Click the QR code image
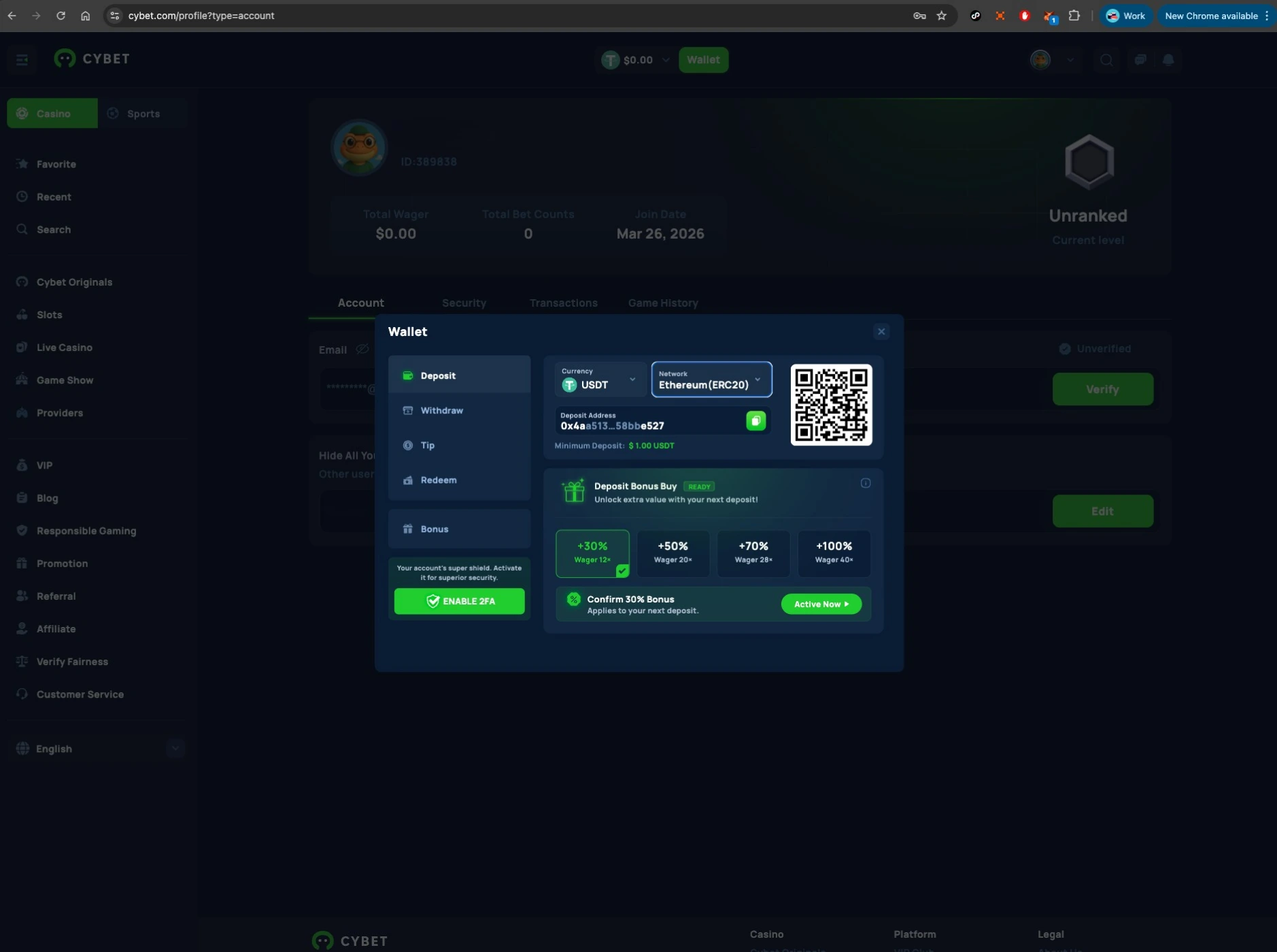Screen dimensions: 1277x952 click(x=831, y=405)
